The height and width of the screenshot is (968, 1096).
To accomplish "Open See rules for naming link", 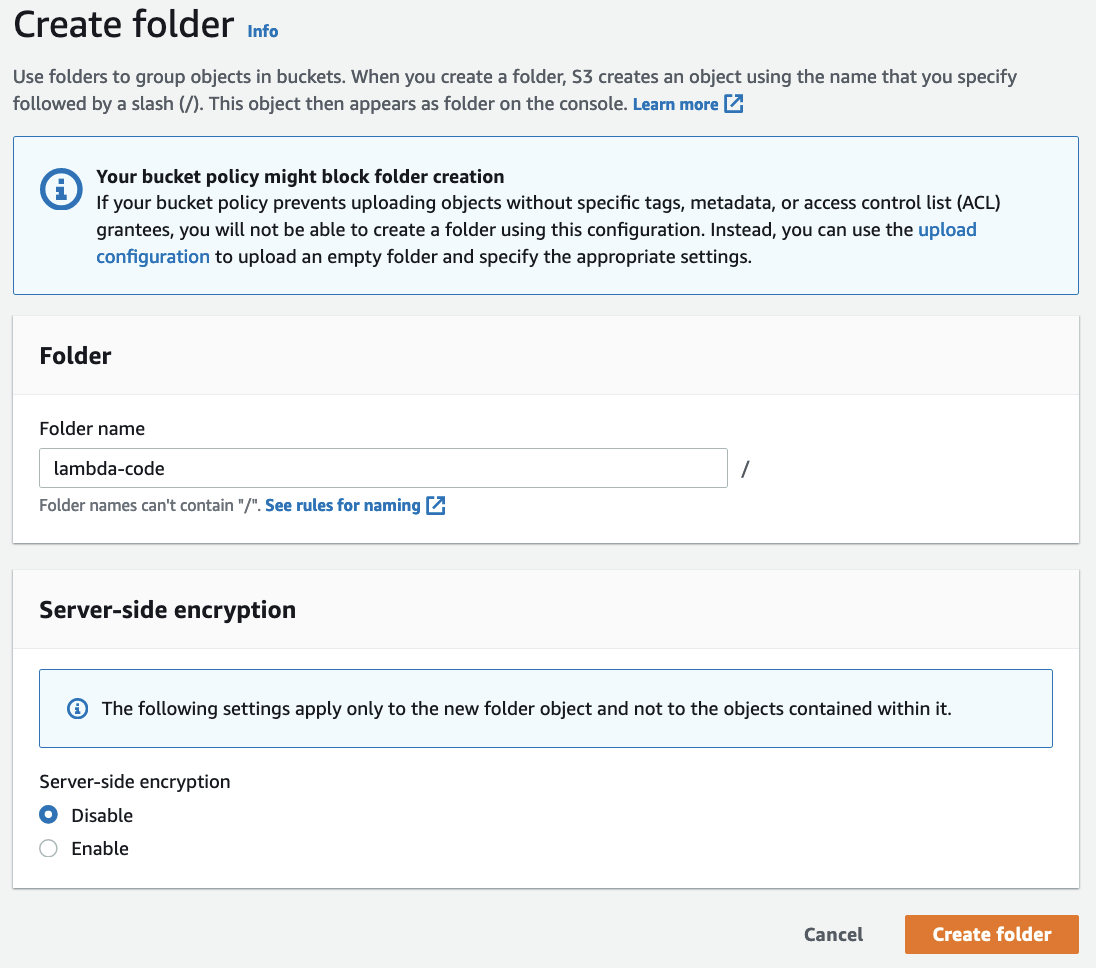I will (342, 505).
